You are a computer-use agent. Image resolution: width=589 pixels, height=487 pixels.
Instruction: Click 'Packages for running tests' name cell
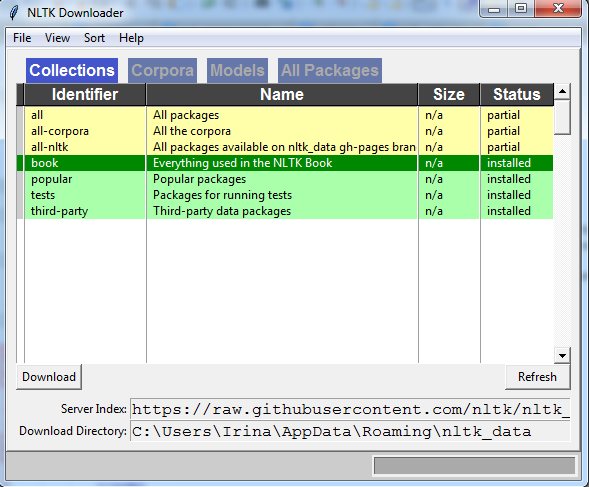click(x=282, y=195)
